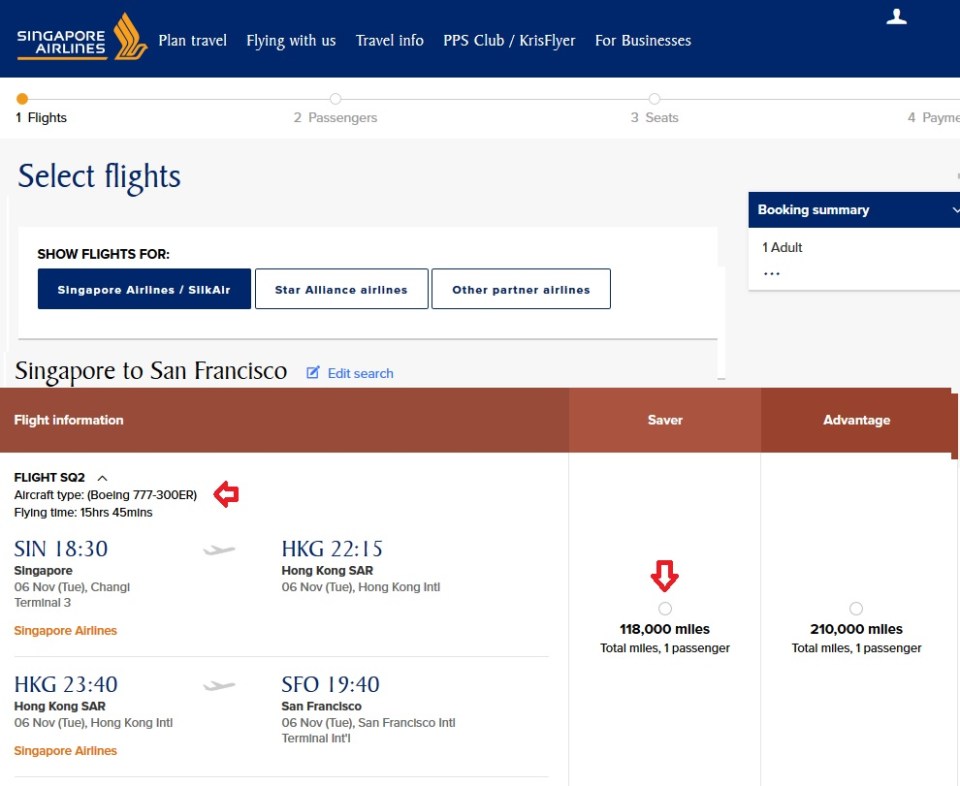This screenshot has height=786, width=960.
Task: Open the PPS Club / KrisFlyer menu
Action: pos(509,41)
